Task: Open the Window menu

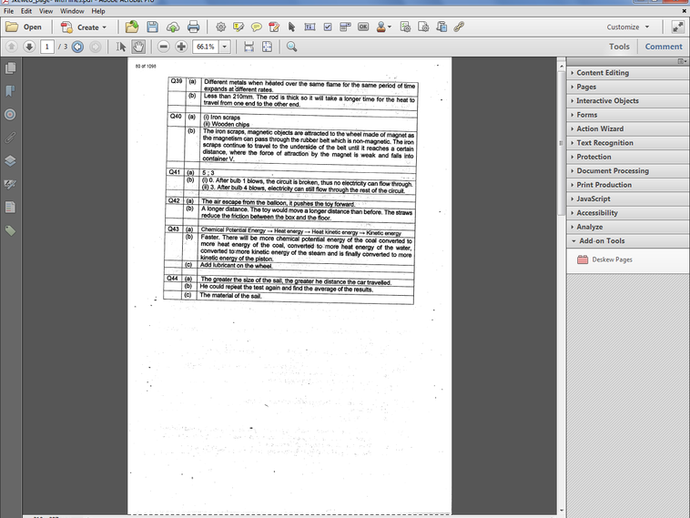Action: click(x=72, y=11)
